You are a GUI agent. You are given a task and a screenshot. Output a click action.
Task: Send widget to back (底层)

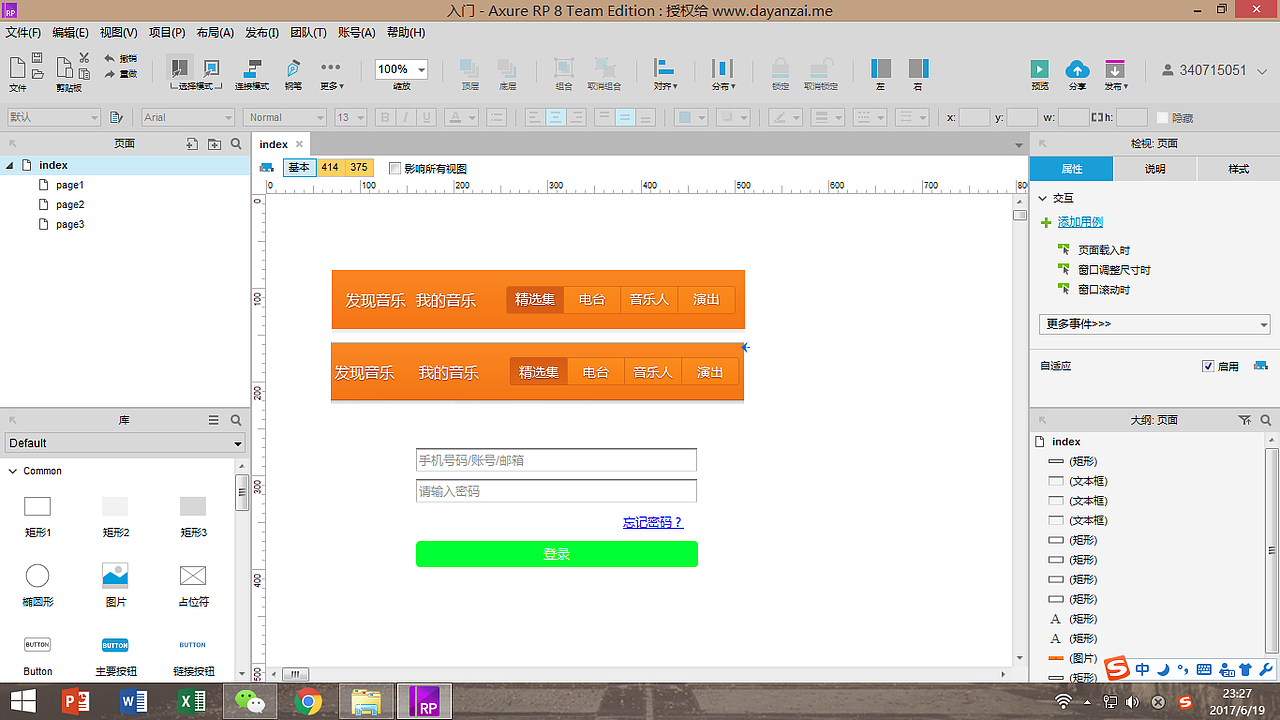click(x=507, y=75)
